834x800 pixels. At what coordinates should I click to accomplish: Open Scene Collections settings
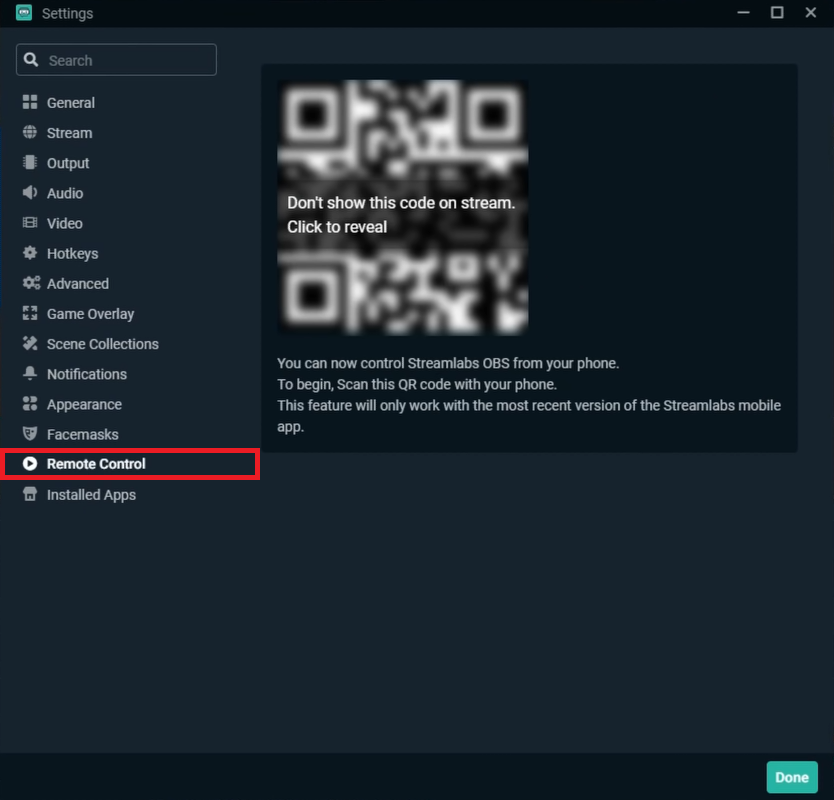103,344
